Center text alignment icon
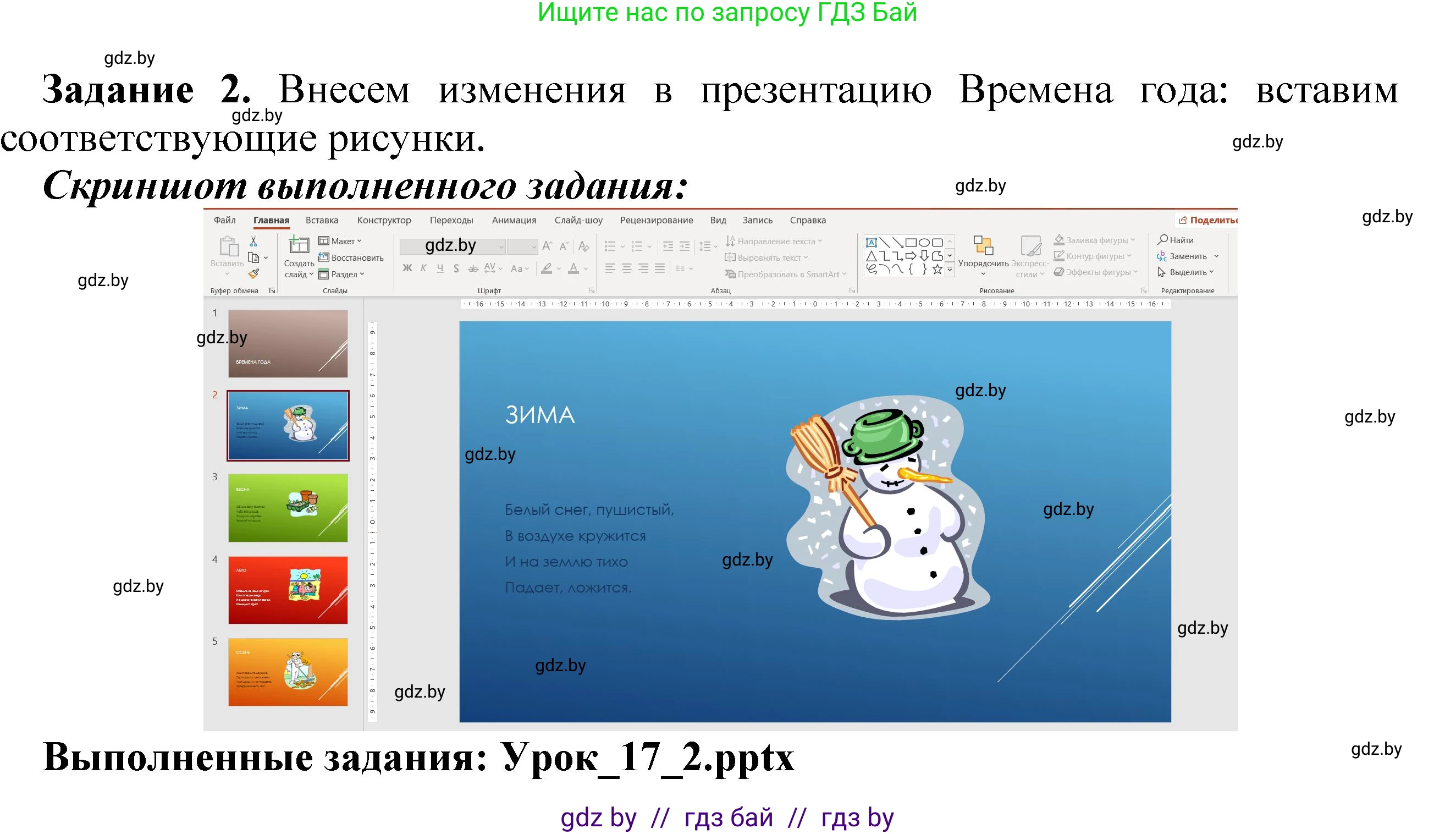The width and height of the screenshot is (1456, 834). (627, 268)
